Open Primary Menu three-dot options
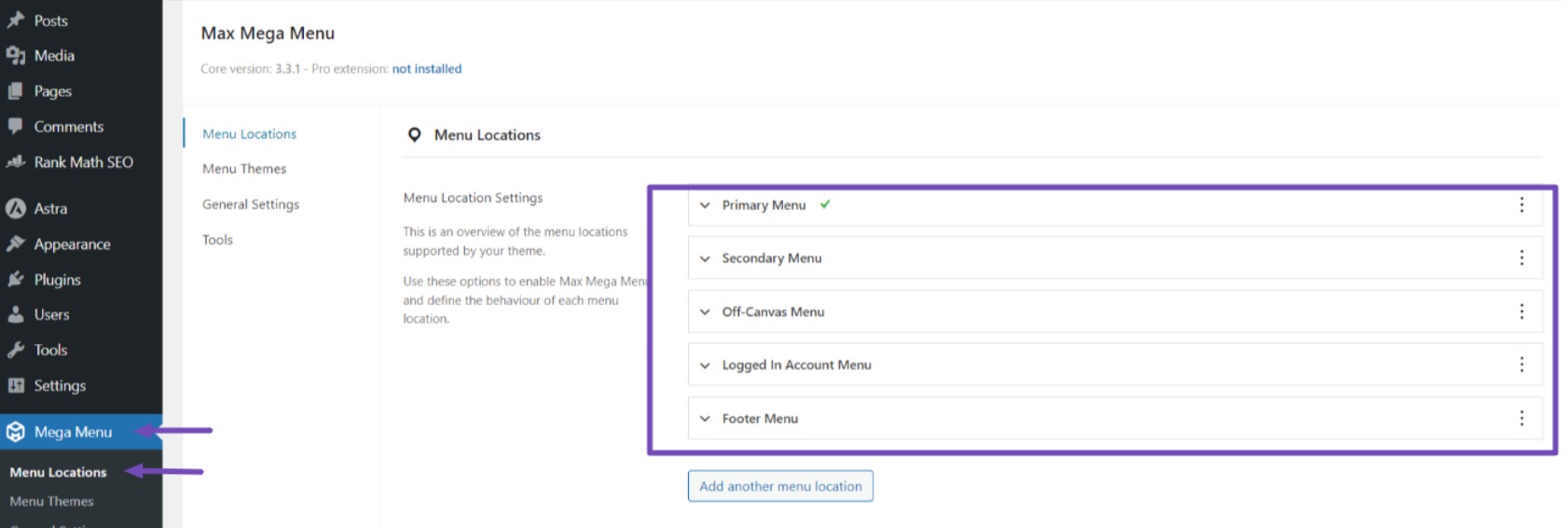Screen dimensions: 1568x528 tap(1521, 204)
